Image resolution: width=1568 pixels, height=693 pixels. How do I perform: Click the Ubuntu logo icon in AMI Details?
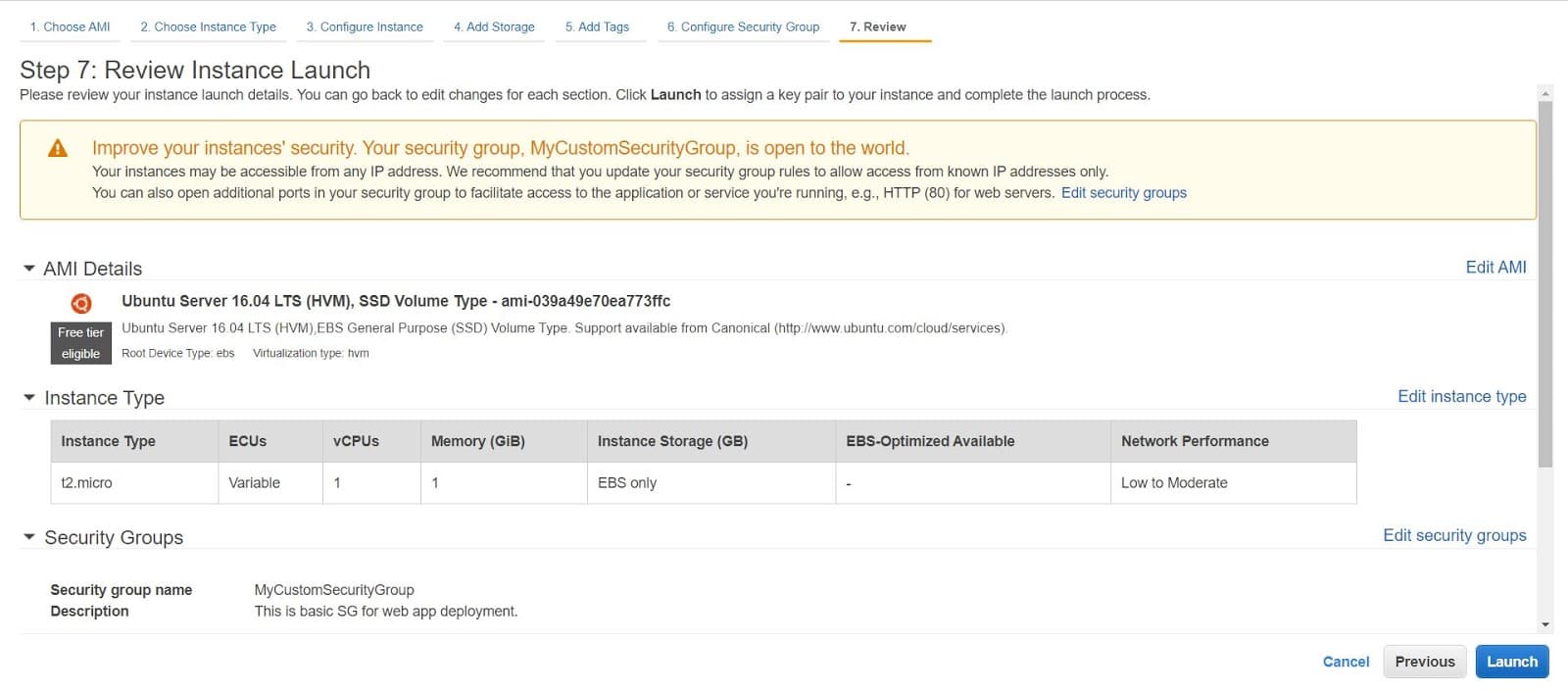tap(81, 303)
